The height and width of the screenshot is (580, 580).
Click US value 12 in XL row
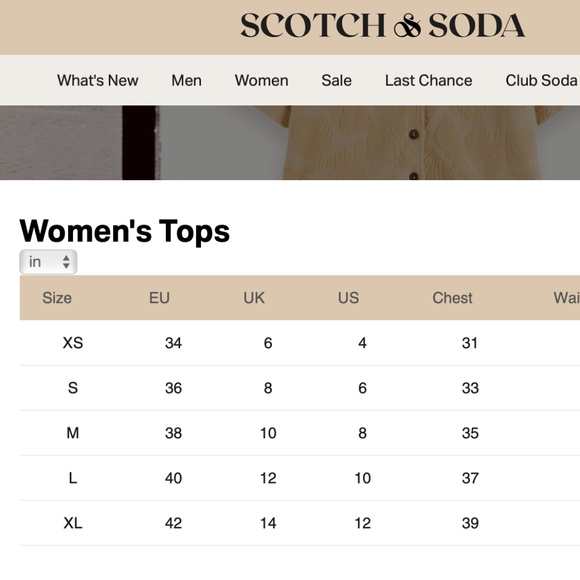coord(362,523)
